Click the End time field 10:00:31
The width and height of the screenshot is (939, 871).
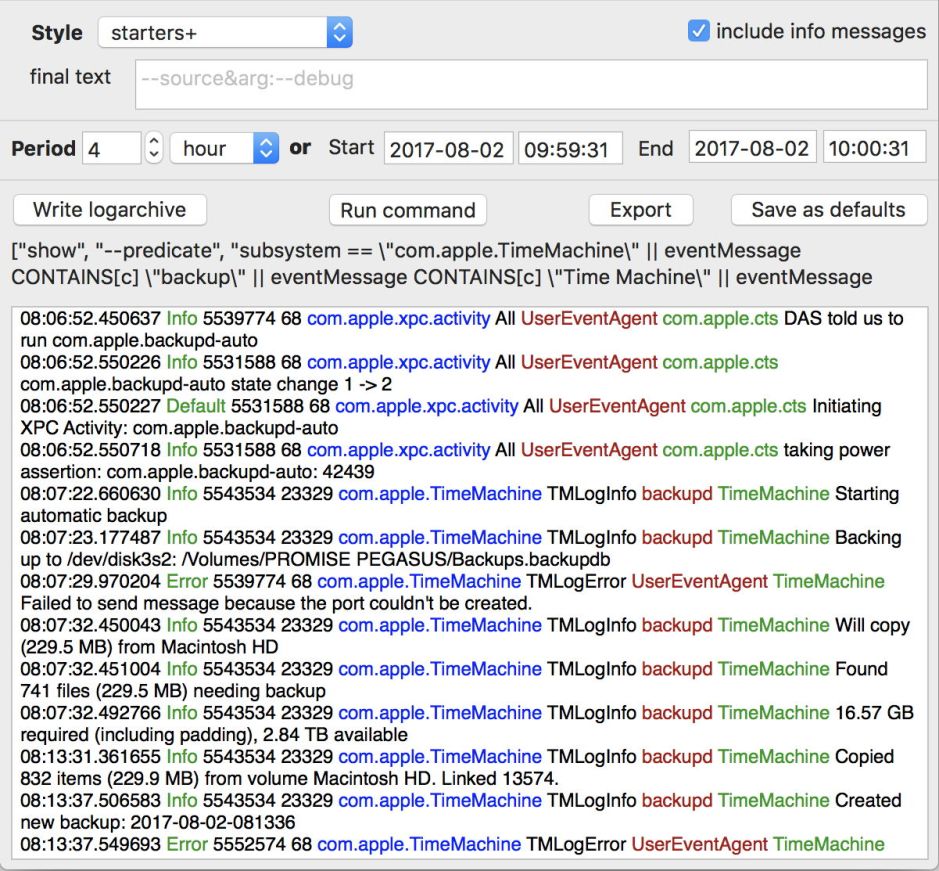click(x=874, y=149)
